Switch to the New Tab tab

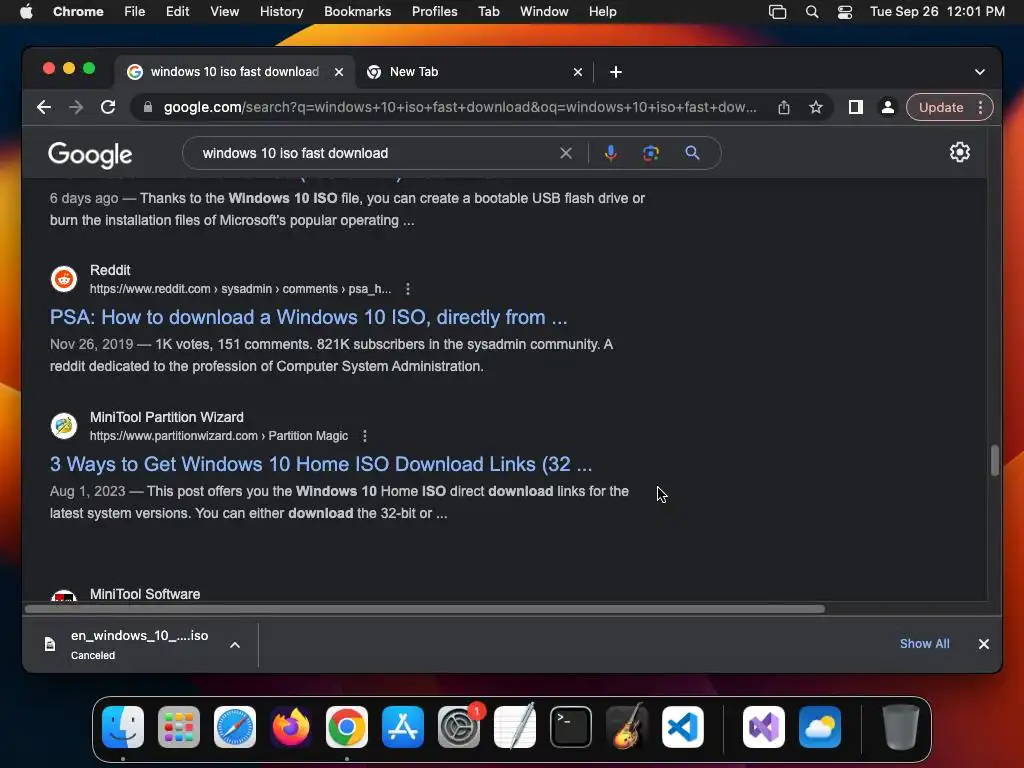tap(473, 72)
